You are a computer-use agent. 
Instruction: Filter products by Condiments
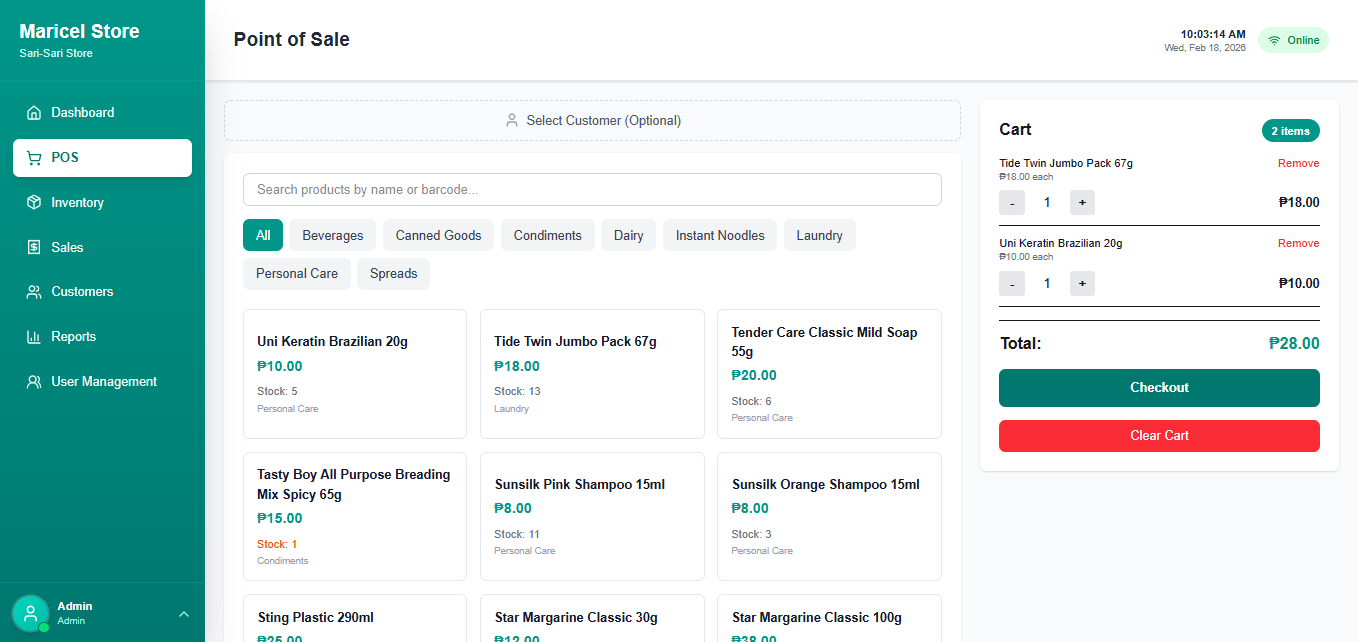(548, 236)
